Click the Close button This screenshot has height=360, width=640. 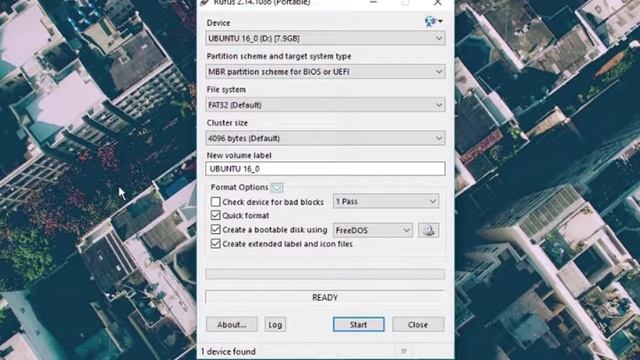[418, 324]
